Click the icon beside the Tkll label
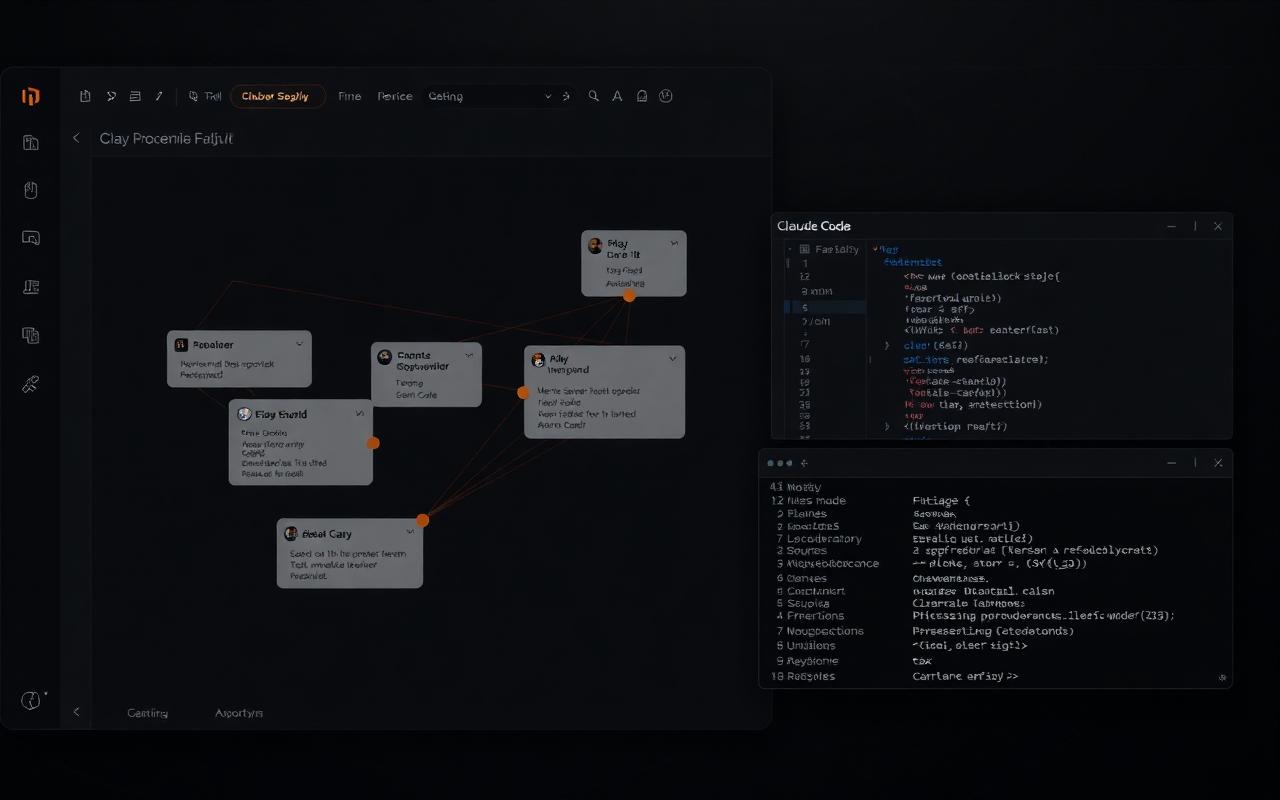Image resolution: width=1280 pixels, height=800 pixels. tap(193, 96)
